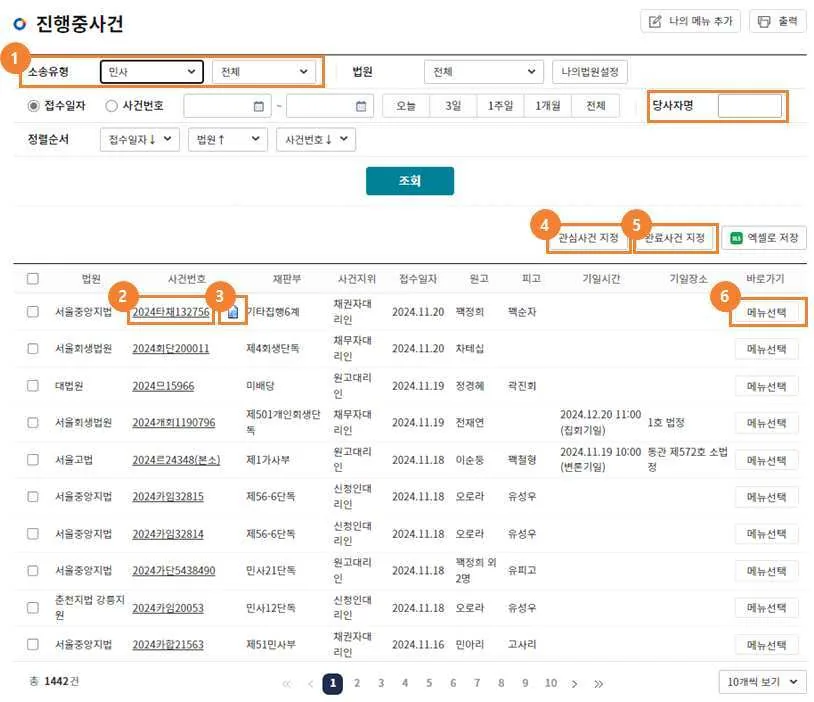Select the 1주일 date range tab
Image resolution: width=814 pixels, height=702 pixels.
pyautogui.click(x=500, y=106)
